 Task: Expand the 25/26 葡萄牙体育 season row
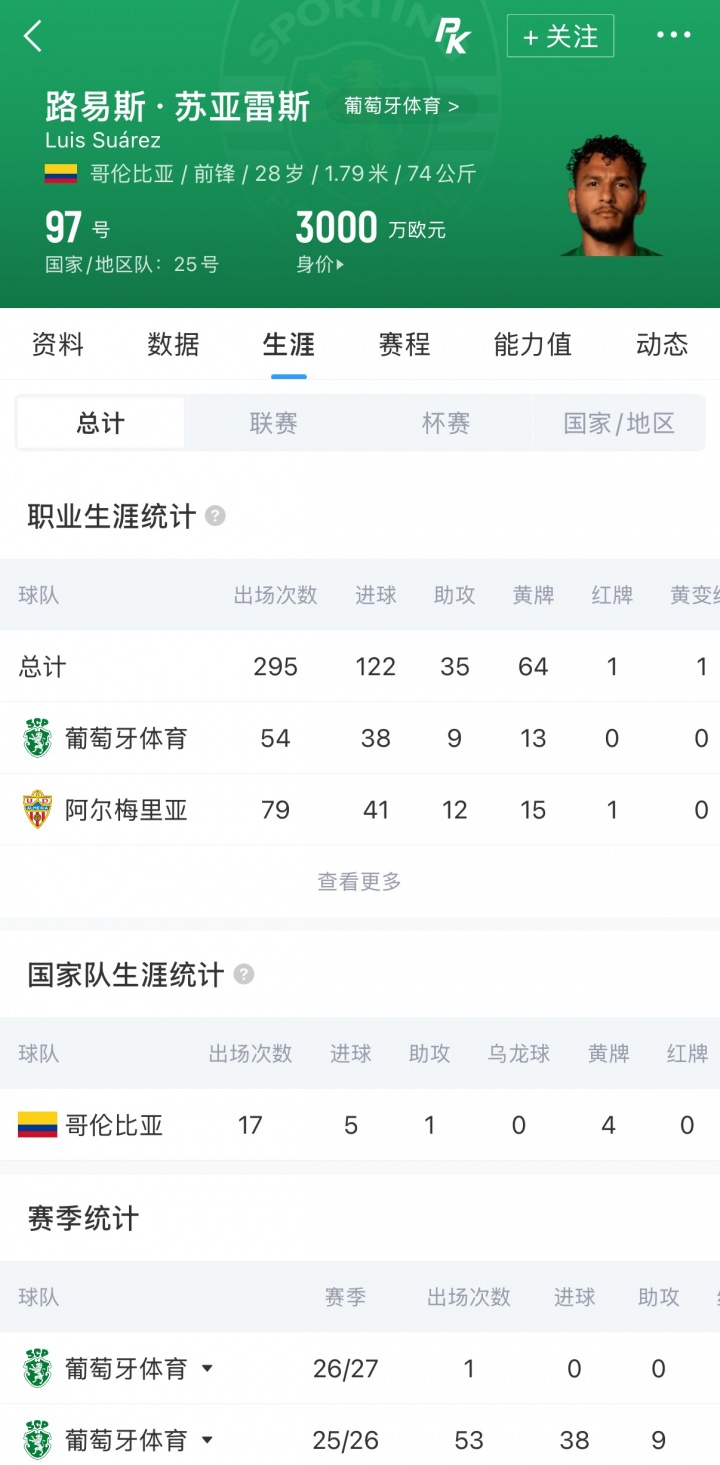207,1440
